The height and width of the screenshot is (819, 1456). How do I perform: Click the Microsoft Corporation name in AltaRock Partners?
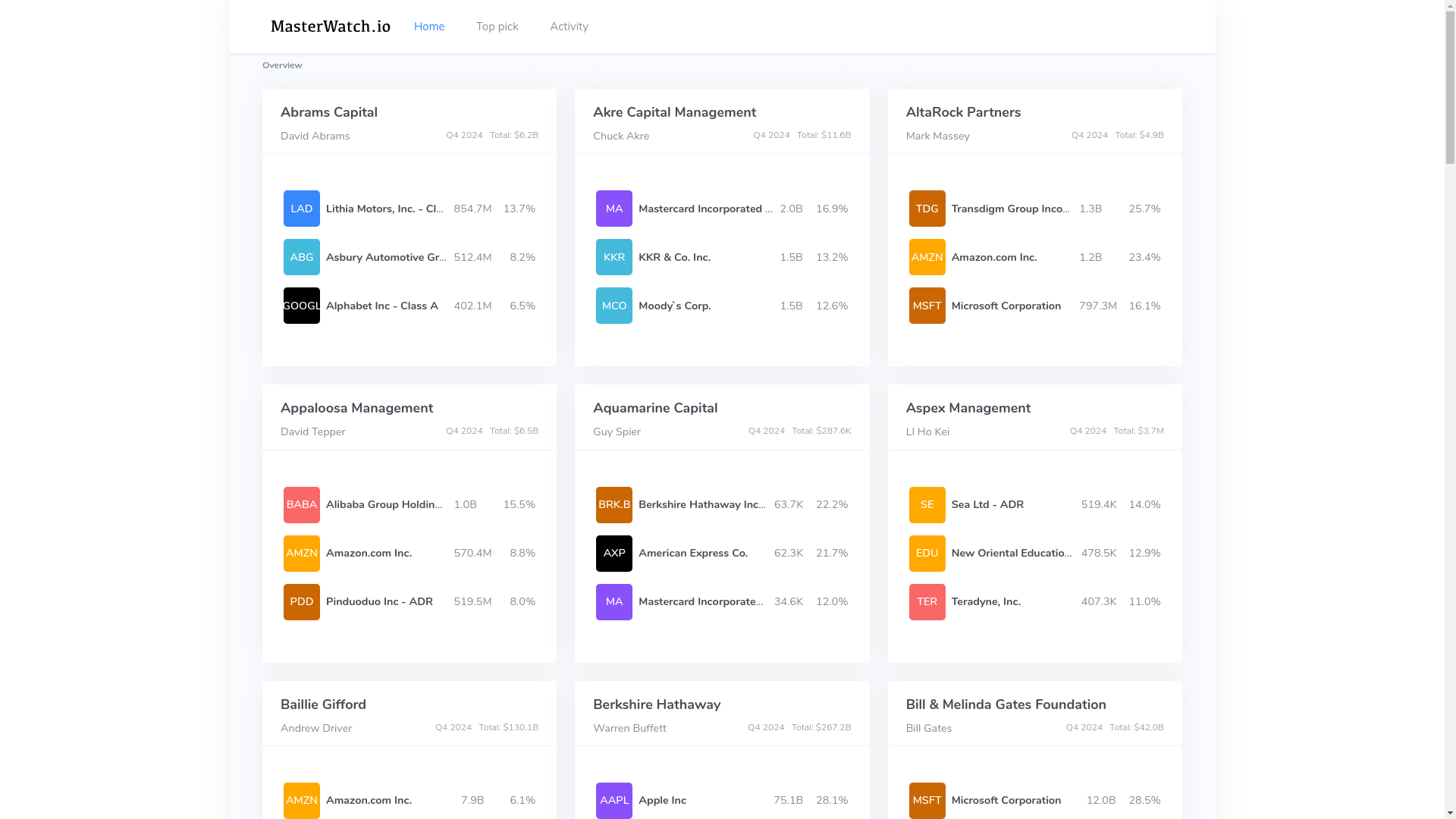(1006, 306)
